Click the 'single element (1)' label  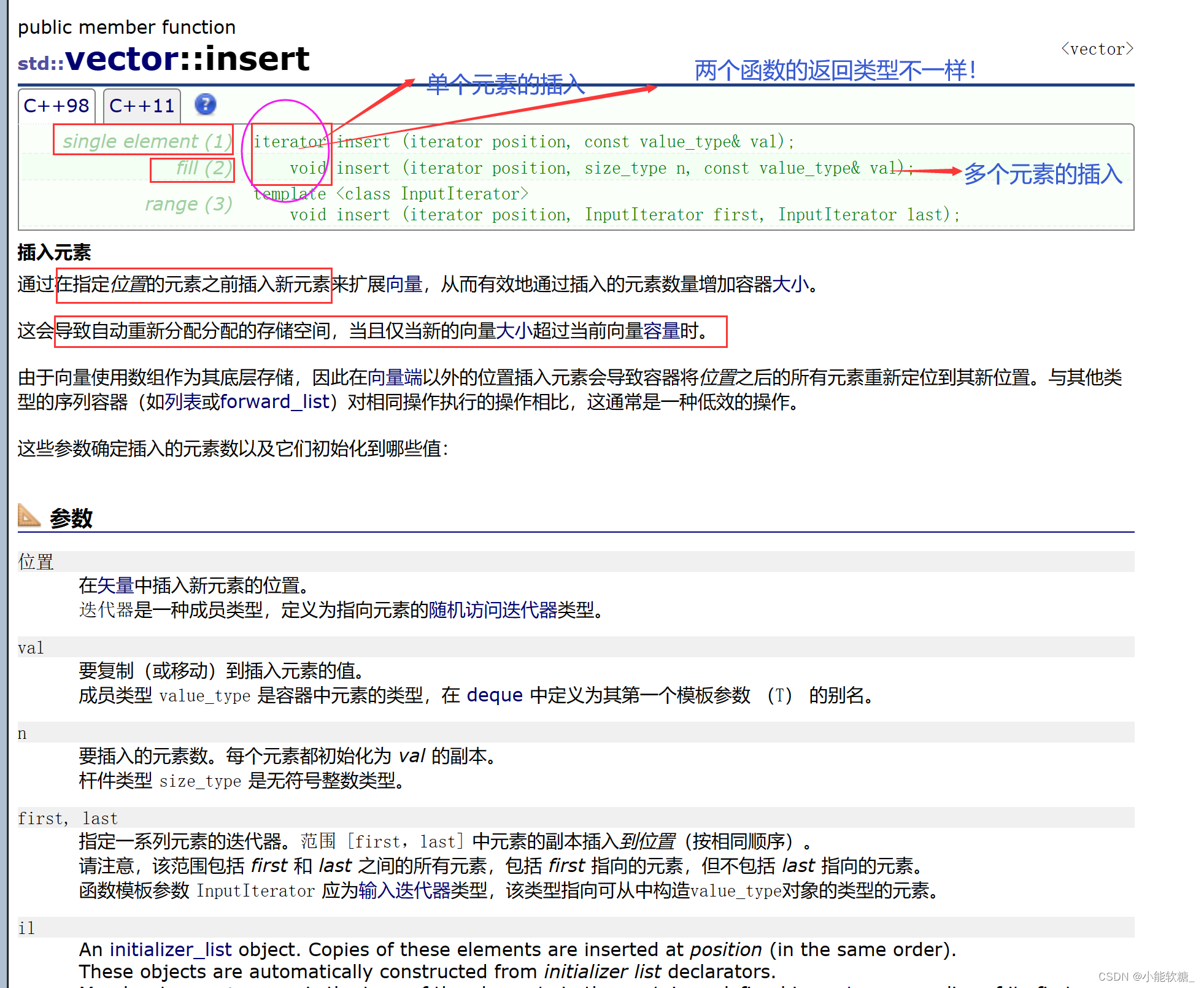pos(147,141)
